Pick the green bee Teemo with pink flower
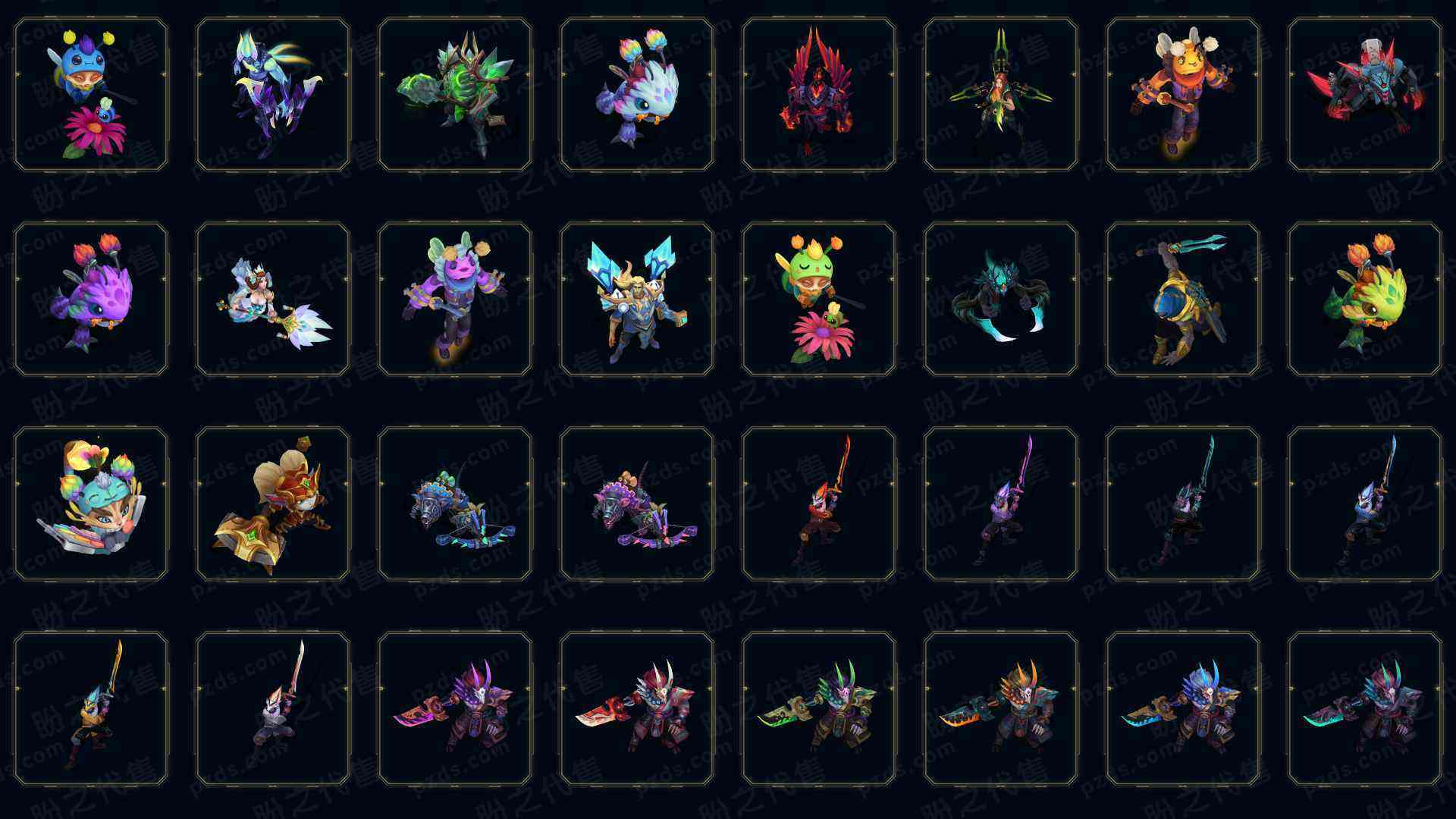Image resolution: width=1456 pixels, height=819 pixels. [x=819, y=299]
